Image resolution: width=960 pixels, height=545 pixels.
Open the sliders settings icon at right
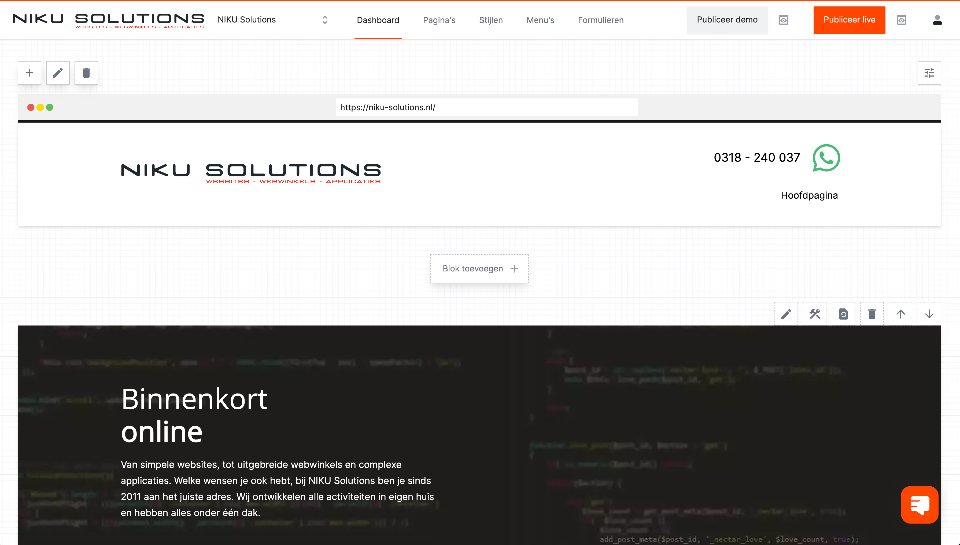coord(929,73)
